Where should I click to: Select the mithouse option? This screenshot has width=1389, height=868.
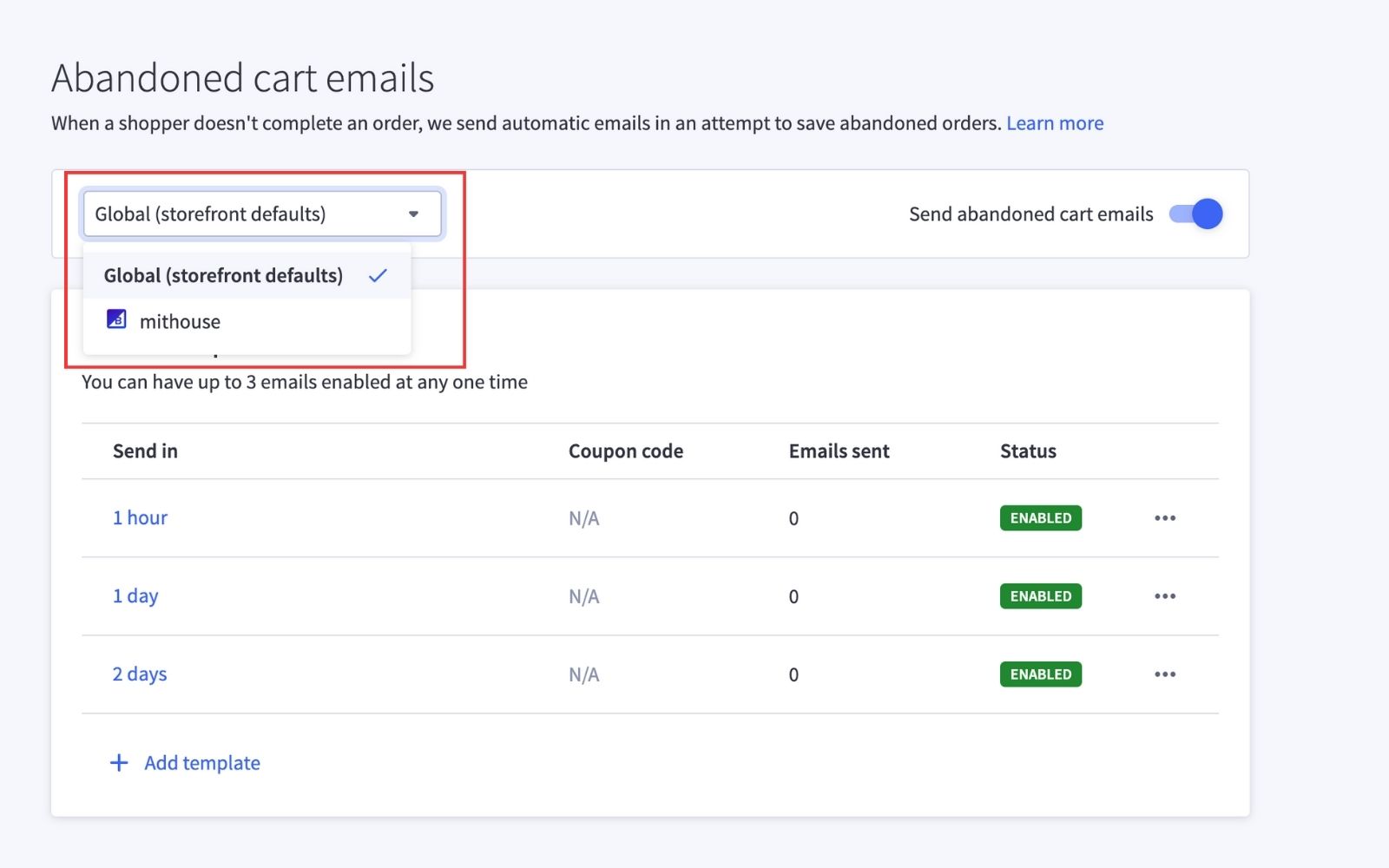[x=247, y=321]
